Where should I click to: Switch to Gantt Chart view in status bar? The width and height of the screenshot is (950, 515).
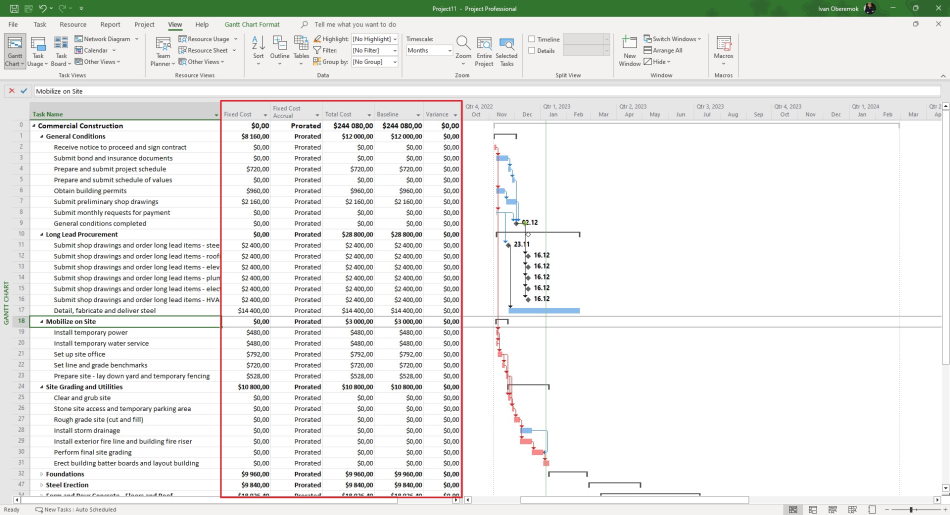click(792, 510)
